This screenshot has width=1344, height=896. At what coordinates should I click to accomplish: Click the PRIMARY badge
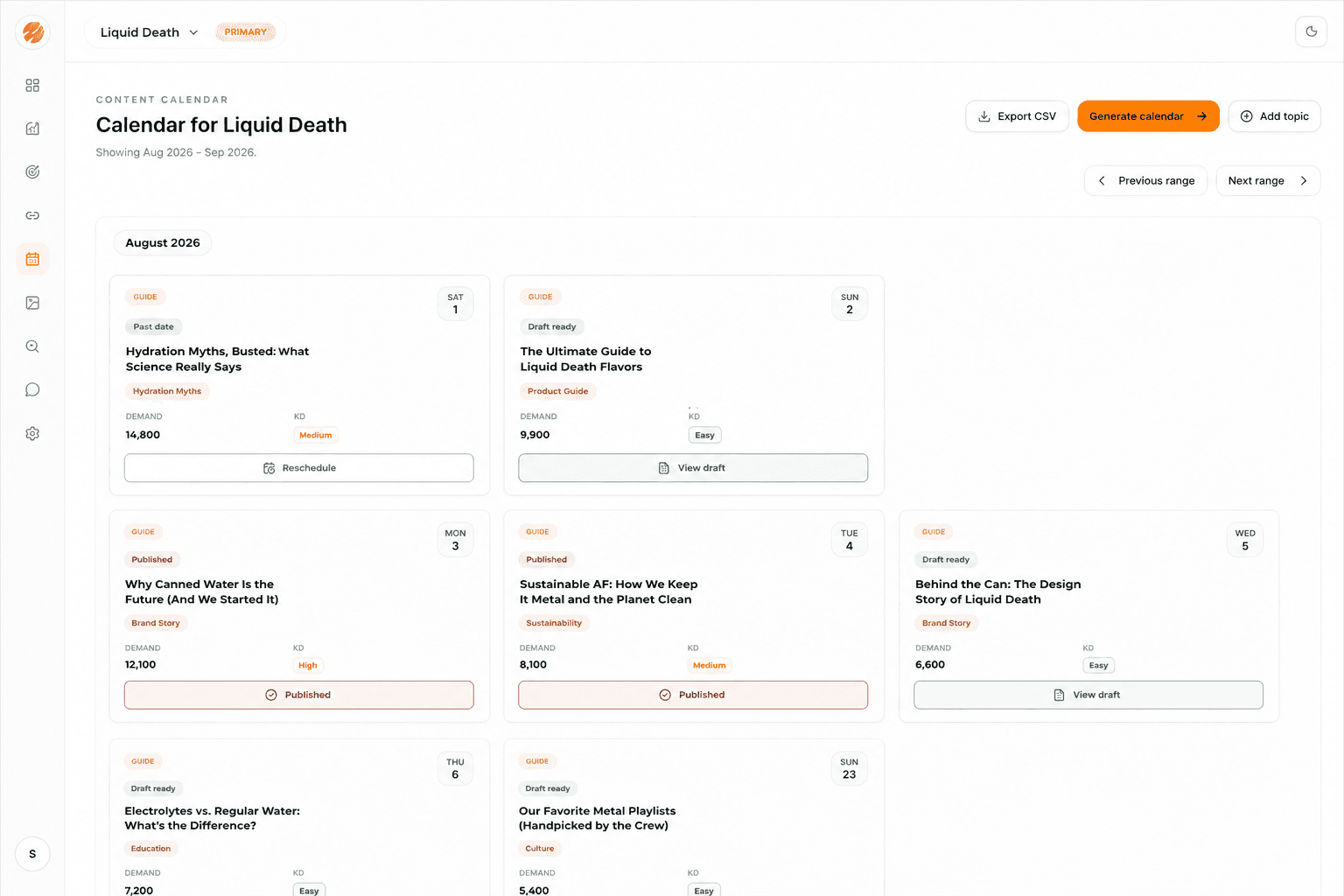point(245,32)
